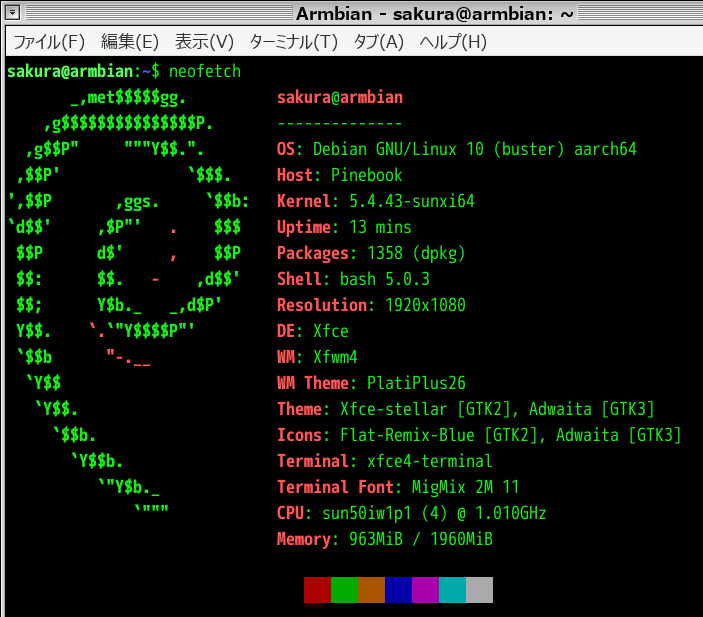
Task: Click the orange-brown color block
Action: pos(371,590)
